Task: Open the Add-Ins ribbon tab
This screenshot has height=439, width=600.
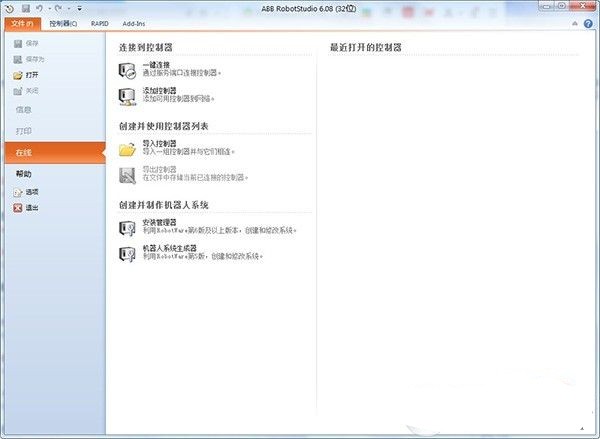Action: pos(134,24)
